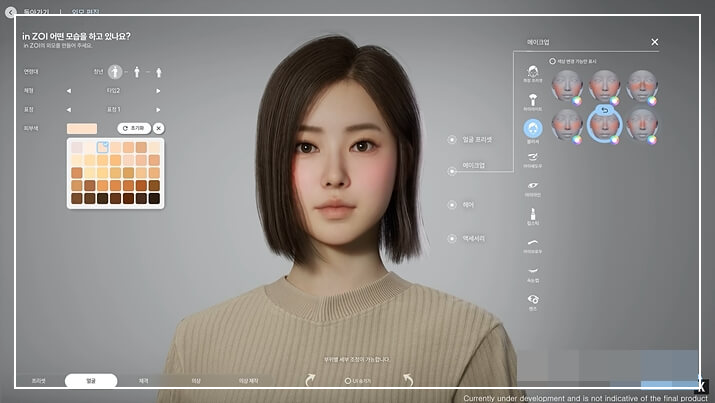Choose the first blusher style thumbnail
The width and height of the screenshot is (715, 403).
(x=567, y=86)
